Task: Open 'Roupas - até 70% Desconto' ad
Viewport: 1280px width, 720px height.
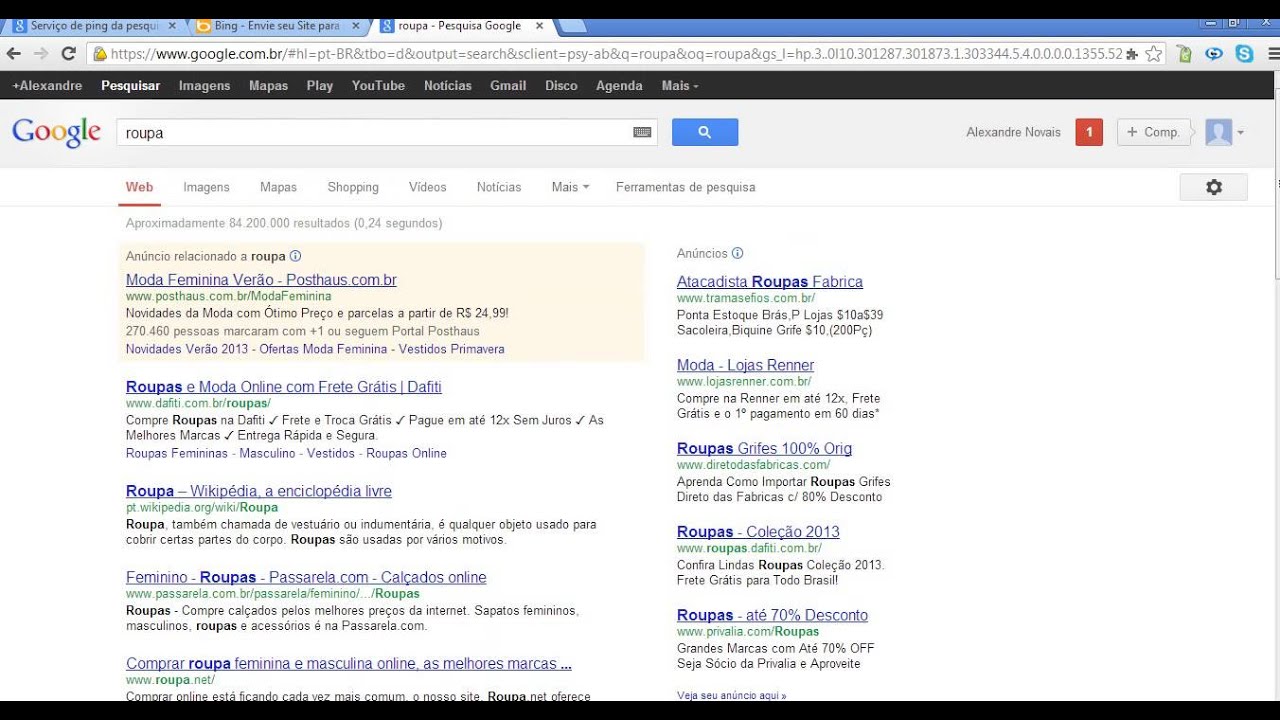Action: click(x=772, y=615)
